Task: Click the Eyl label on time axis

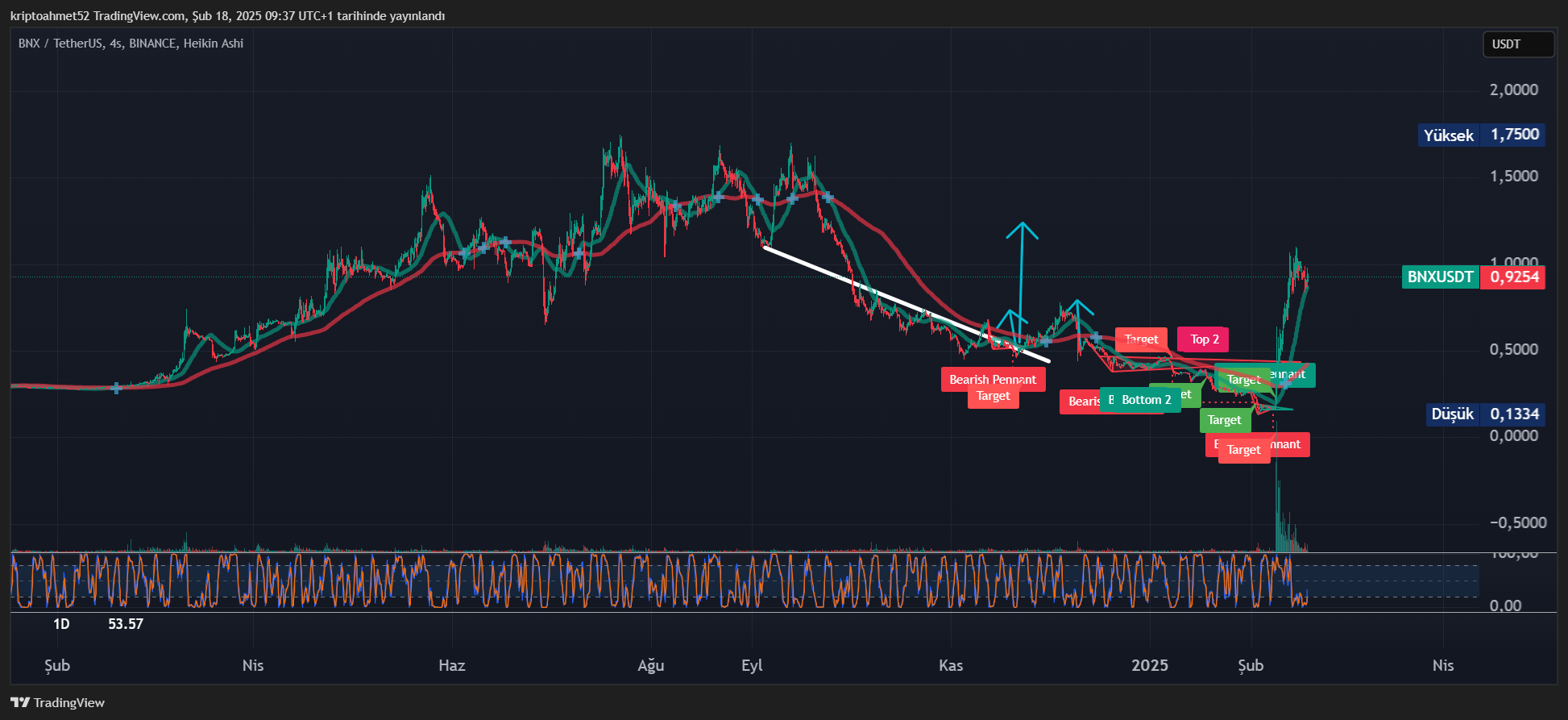Action: pos(752,665)
